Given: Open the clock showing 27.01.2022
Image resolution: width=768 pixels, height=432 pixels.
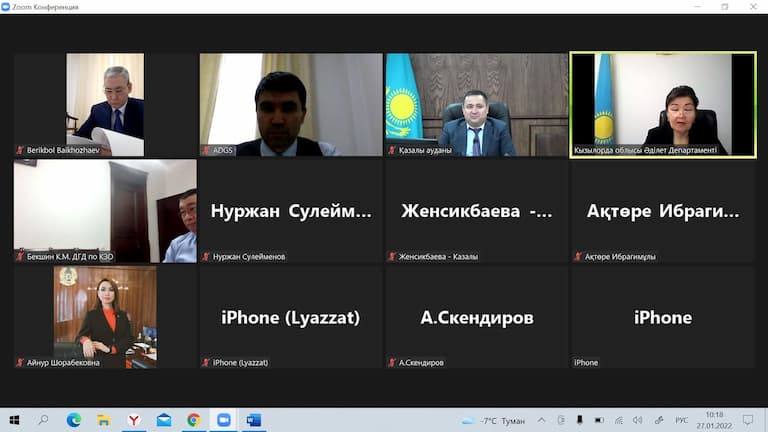Looking at the screenshot, I should [714, 420].
